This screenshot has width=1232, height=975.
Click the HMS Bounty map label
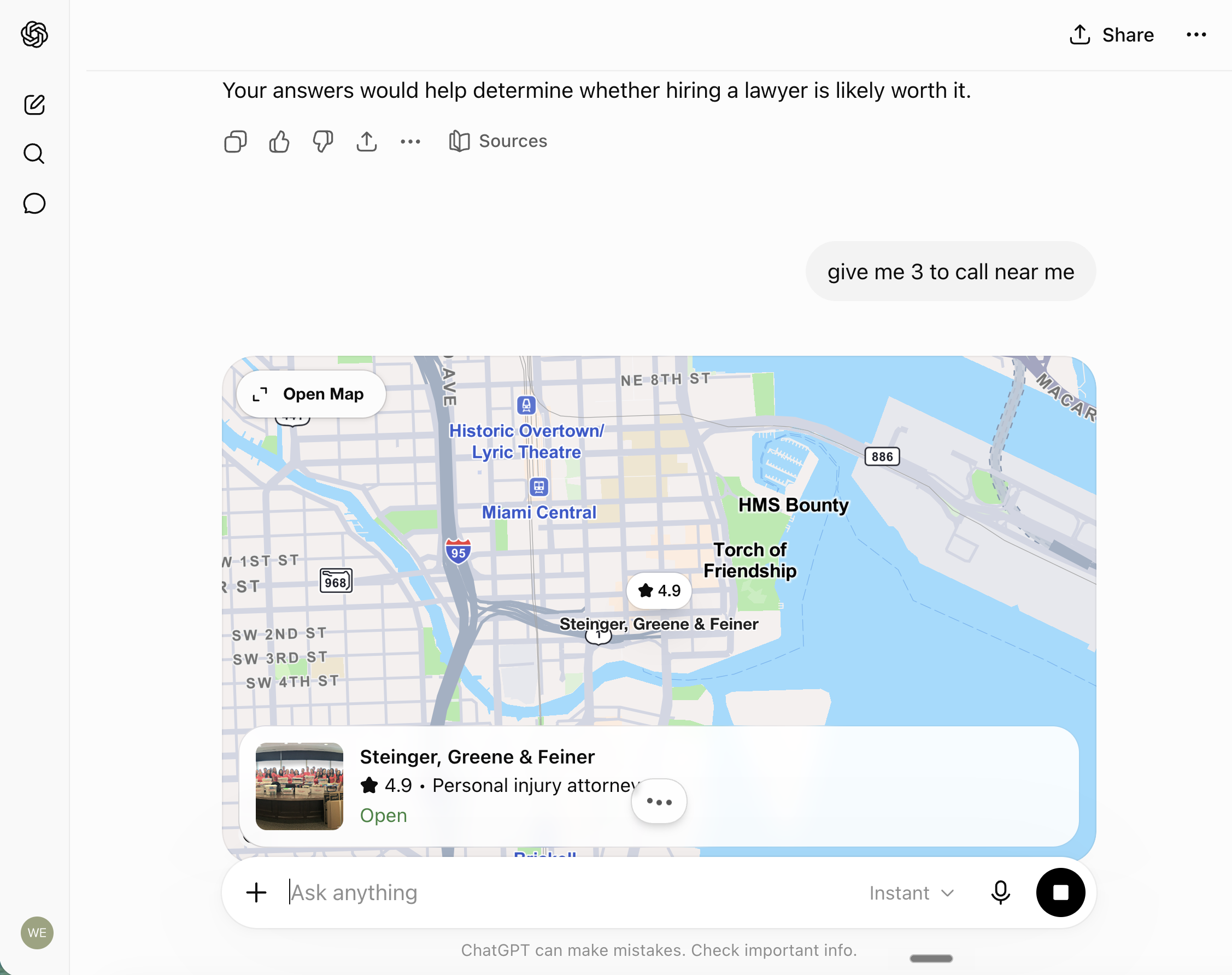793,505
